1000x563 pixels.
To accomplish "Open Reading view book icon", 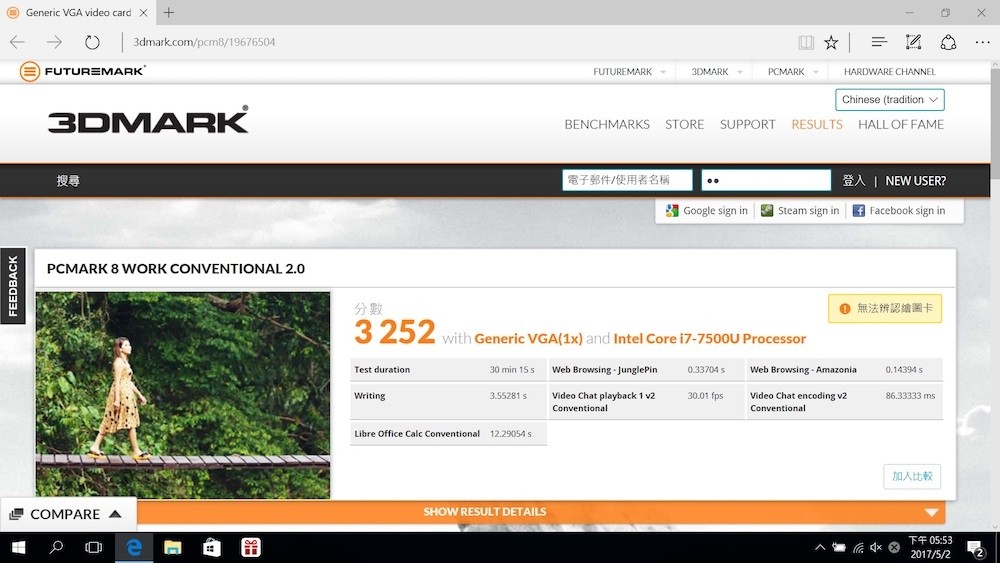I will tap(806, 43).
